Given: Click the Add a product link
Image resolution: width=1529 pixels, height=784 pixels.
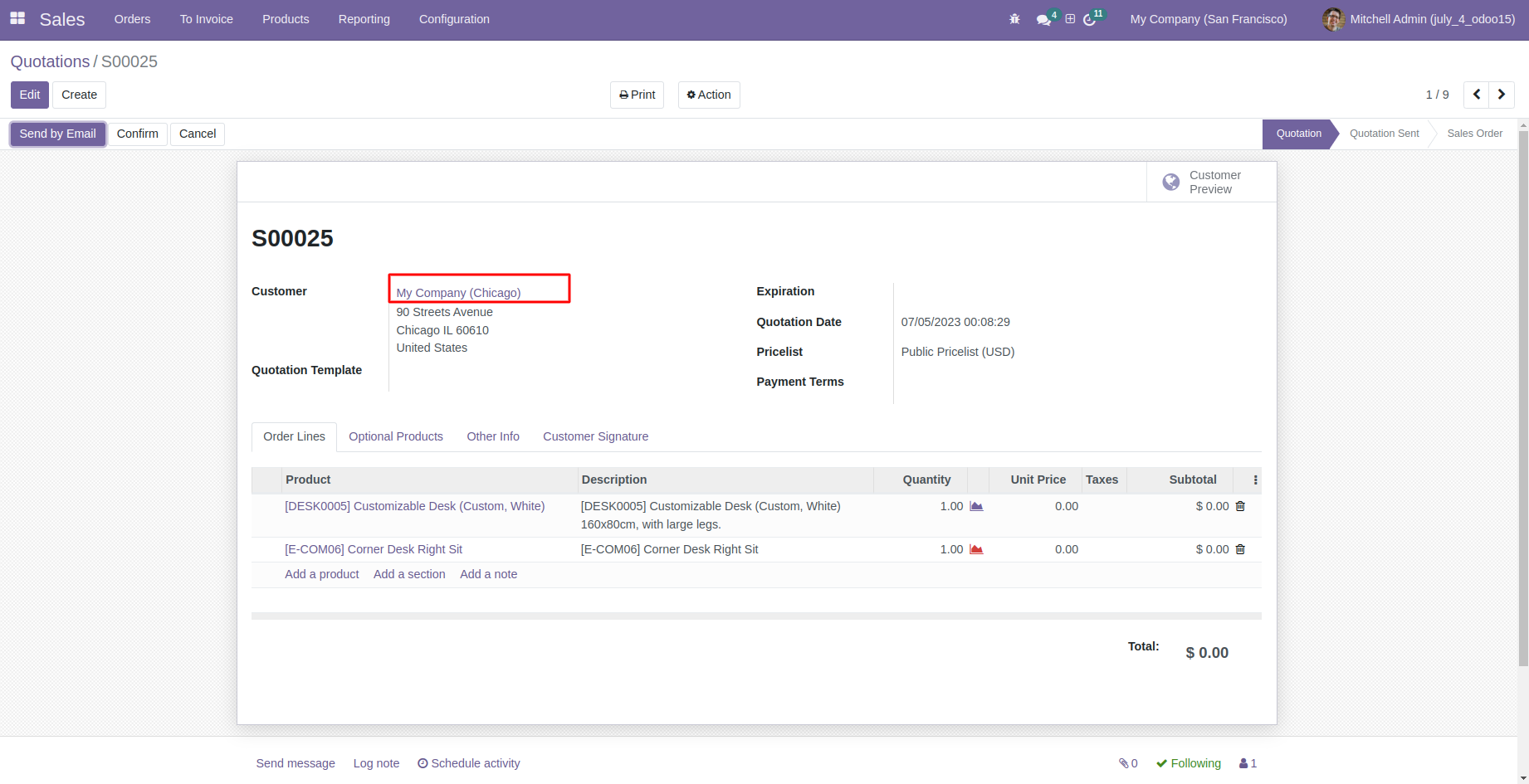Looking at the screenshot, I should [321, 574].
